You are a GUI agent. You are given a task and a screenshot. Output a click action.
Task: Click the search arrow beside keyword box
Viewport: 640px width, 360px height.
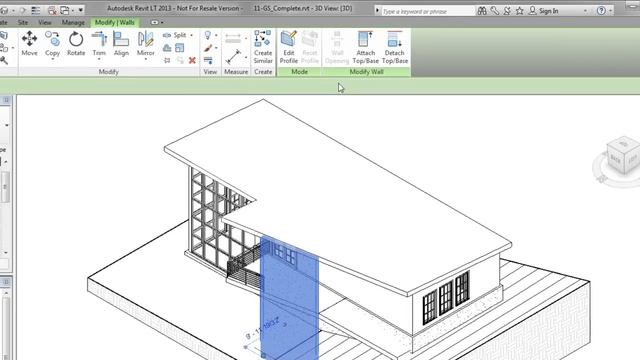377,11
